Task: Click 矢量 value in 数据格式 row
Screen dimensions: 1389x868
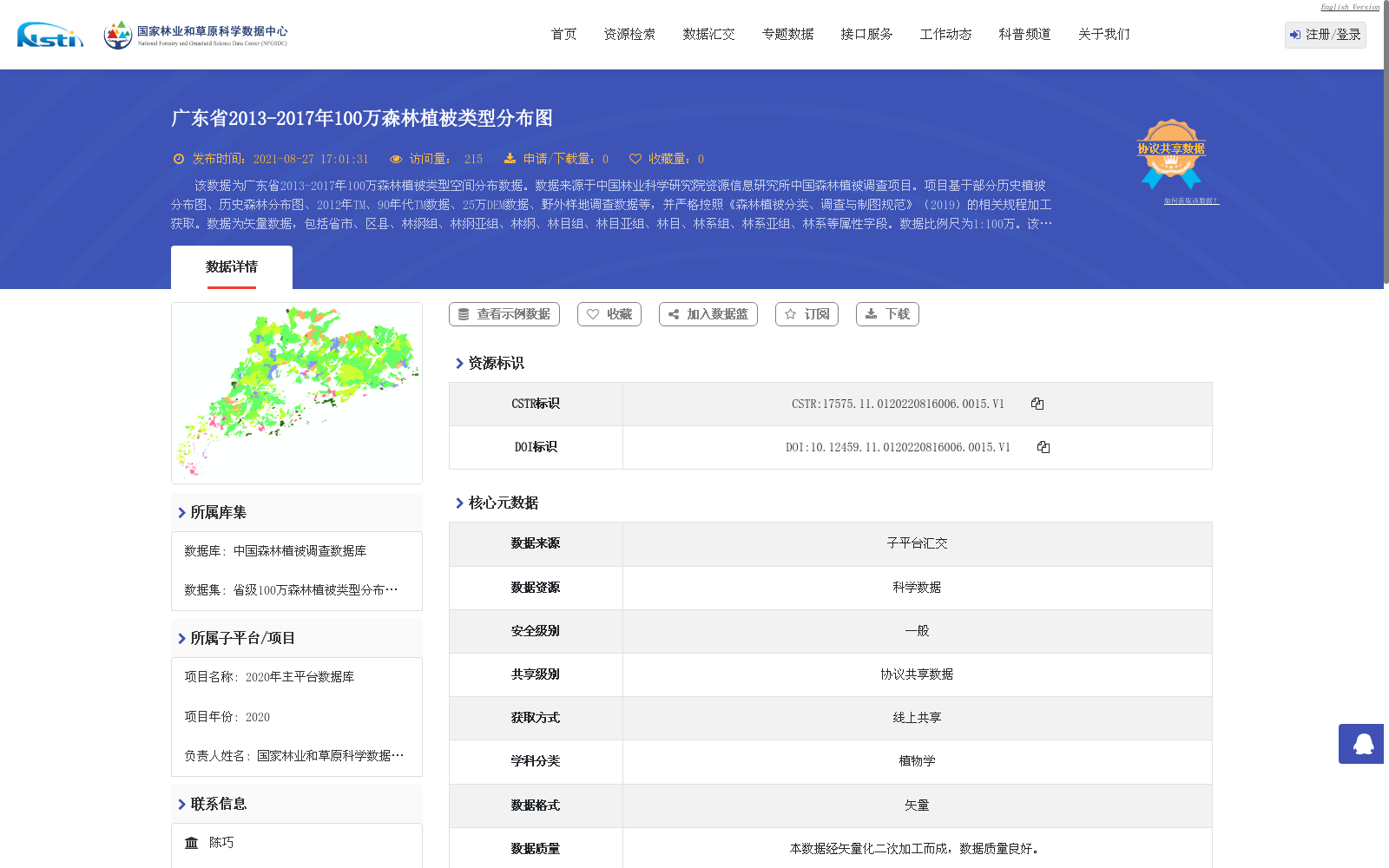Action: 917,806
